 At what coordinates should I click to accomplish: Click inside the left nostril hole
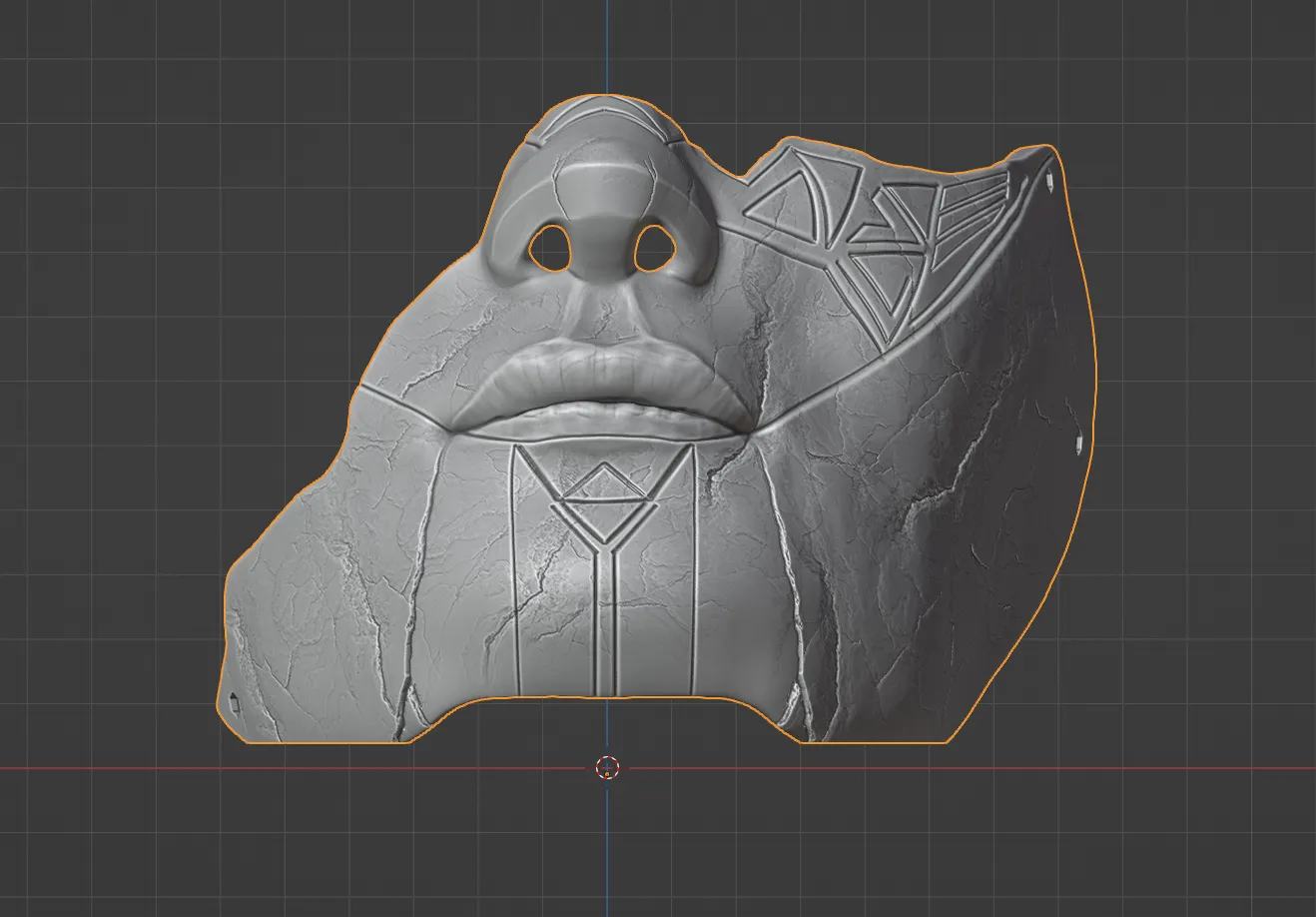547,247
